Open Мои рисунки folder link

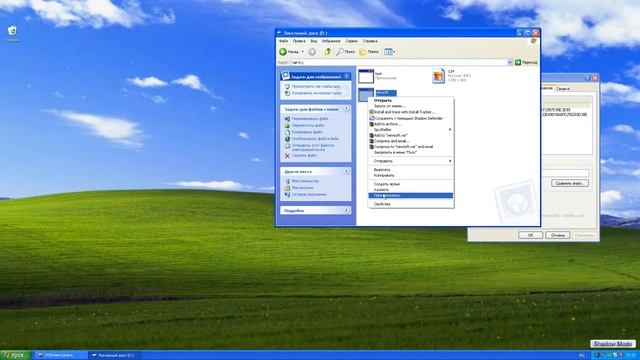302,188
